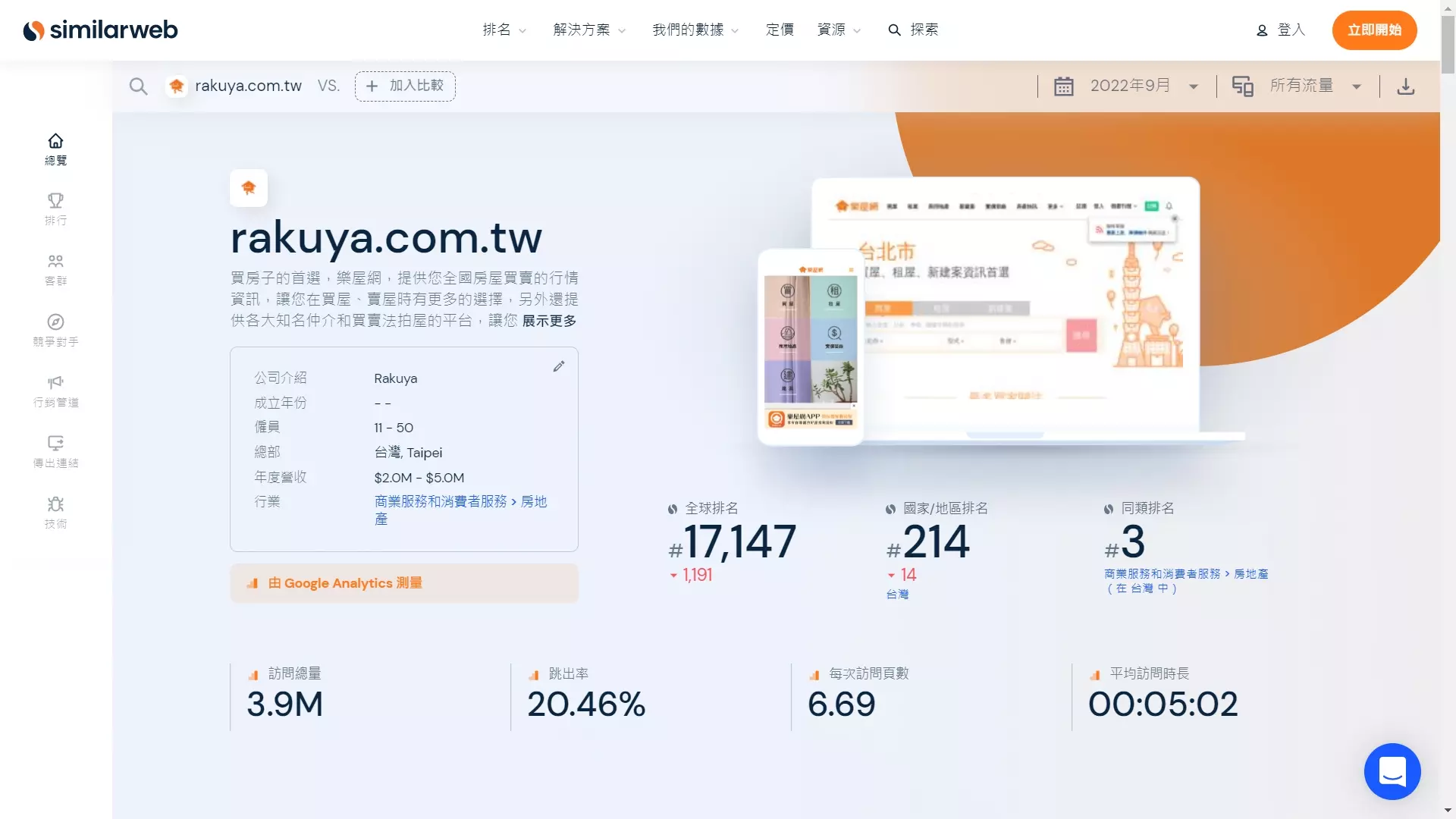Select the 定價 menu item
The width and height of the screenshot is (1456, 819).
pyautogui.click(x=777, y=29)
